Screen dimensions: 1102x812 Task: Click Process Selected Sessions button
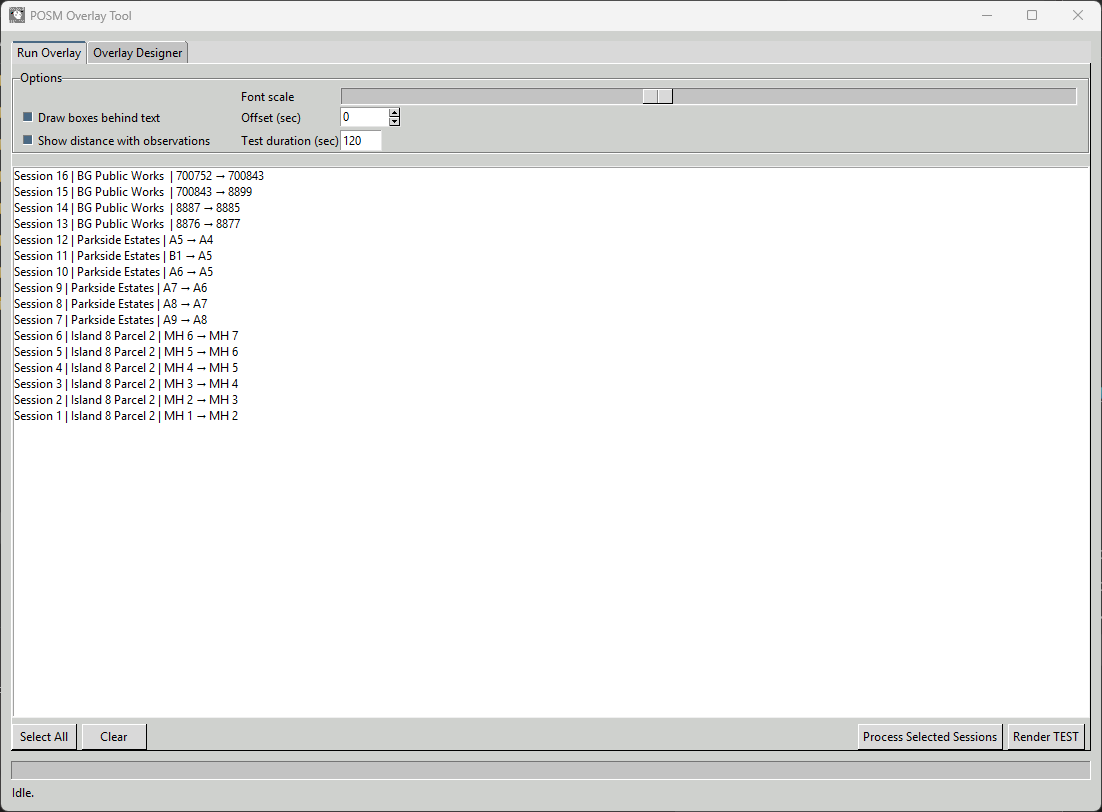point(930,737)
